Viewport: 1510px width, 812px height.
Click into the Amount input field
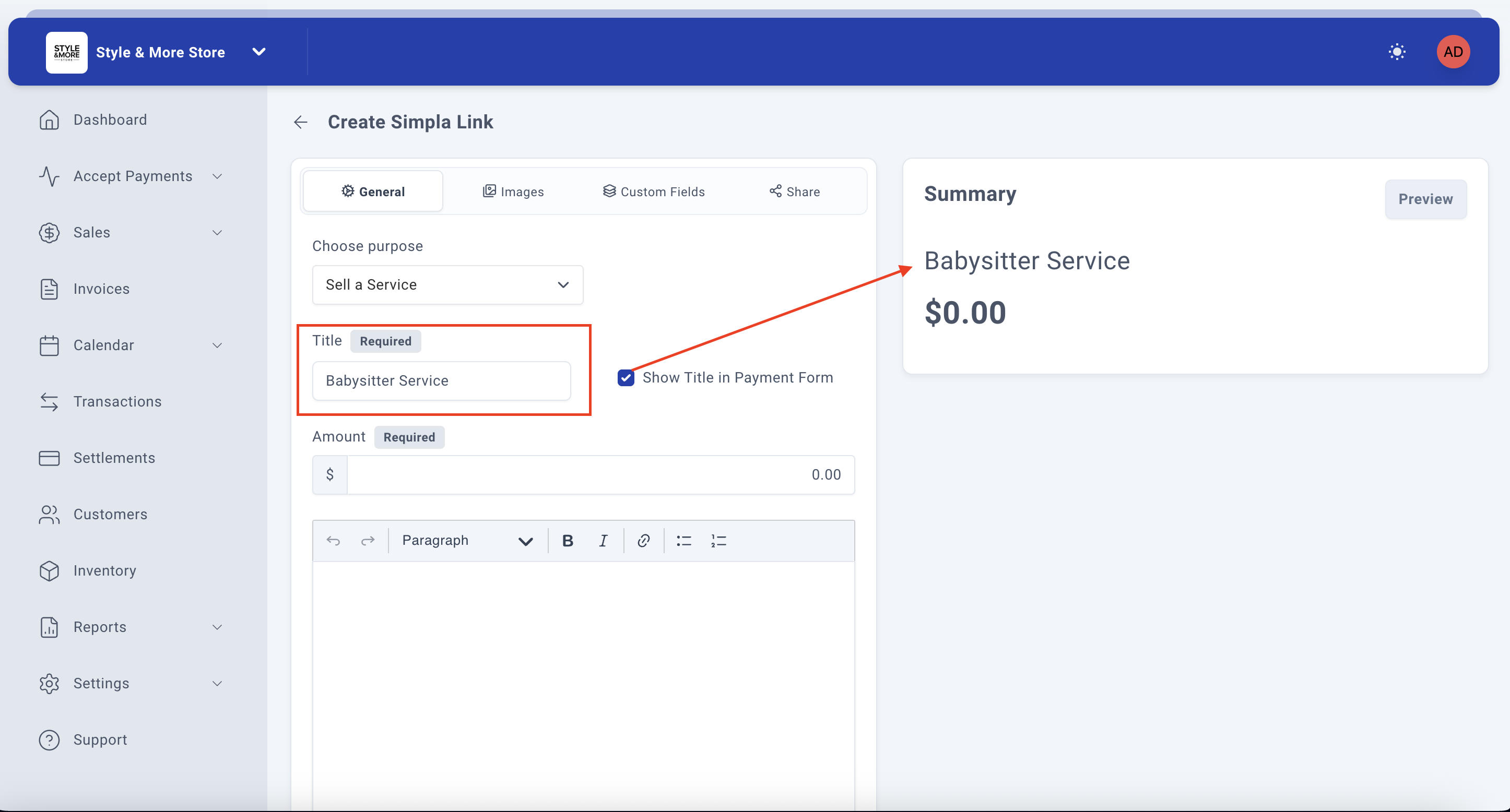599,474
